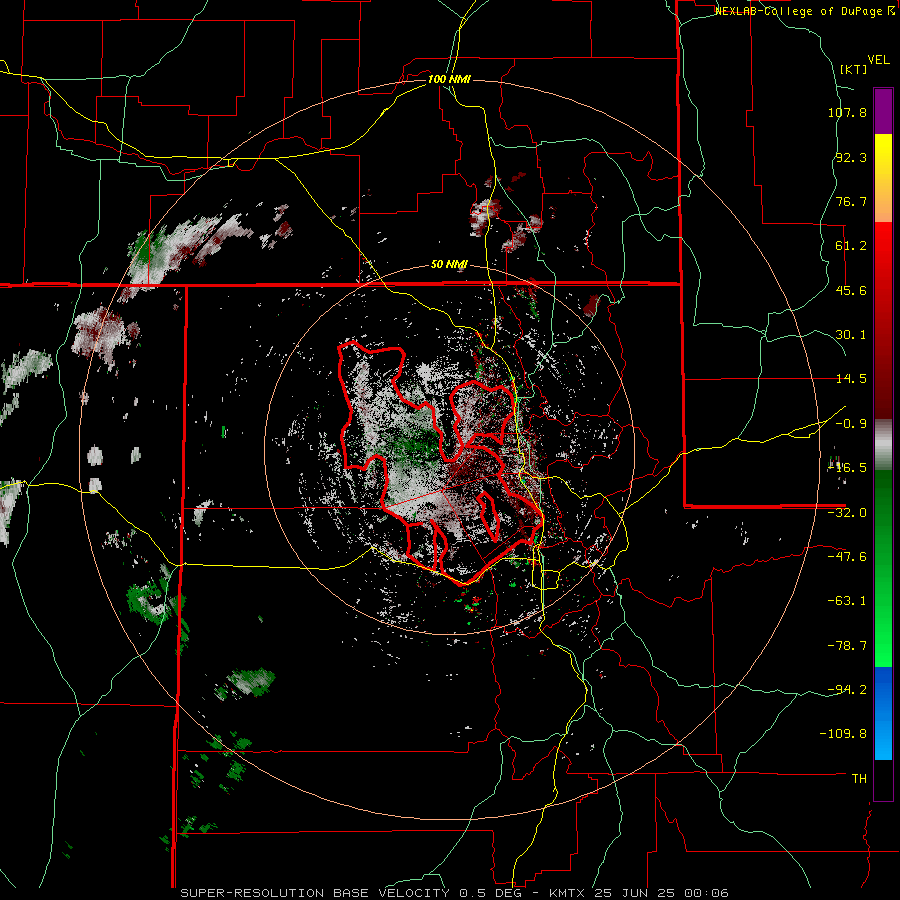Select the -0.9 velocity scale value

851,424
